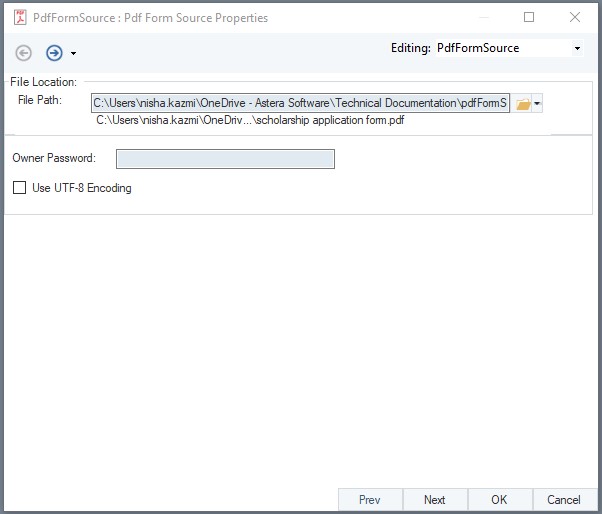Browse for a file with the folder icon
This screenshot has height=514, width=602.
click(522, 104)
